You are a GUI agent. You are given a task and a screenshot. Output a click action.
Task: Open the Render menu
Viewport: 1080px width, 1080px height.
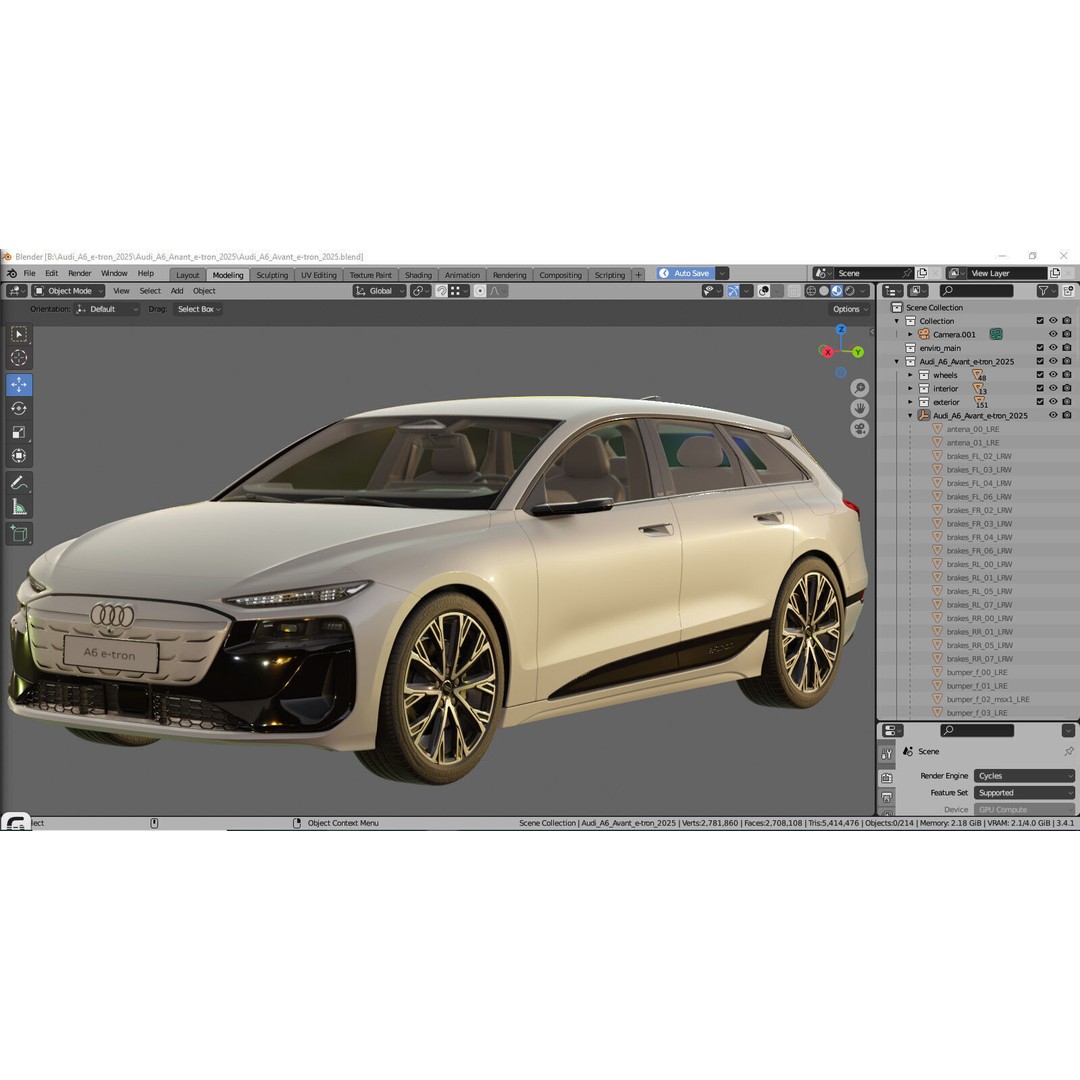pyautogui.click(x=79, y=273)
